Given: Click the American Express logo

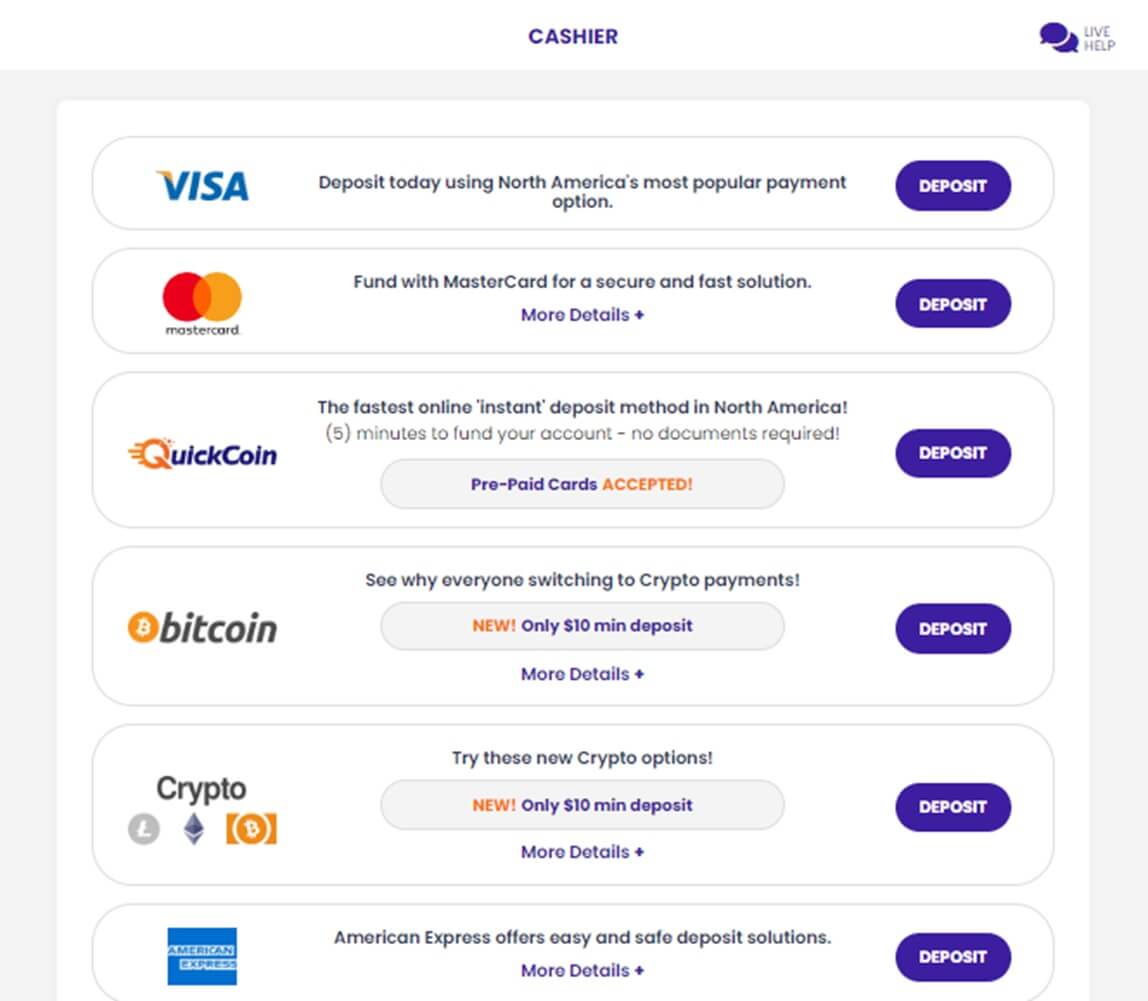Looking at the screenshot, I should click(202, 956).
